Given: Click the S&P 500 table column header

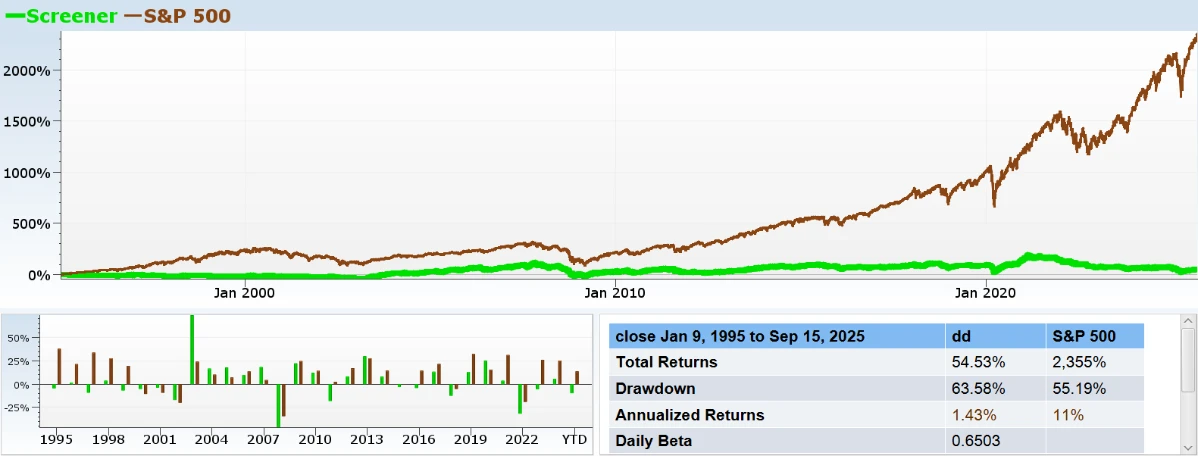Looking at the screenshot, I should [1093, 336].
